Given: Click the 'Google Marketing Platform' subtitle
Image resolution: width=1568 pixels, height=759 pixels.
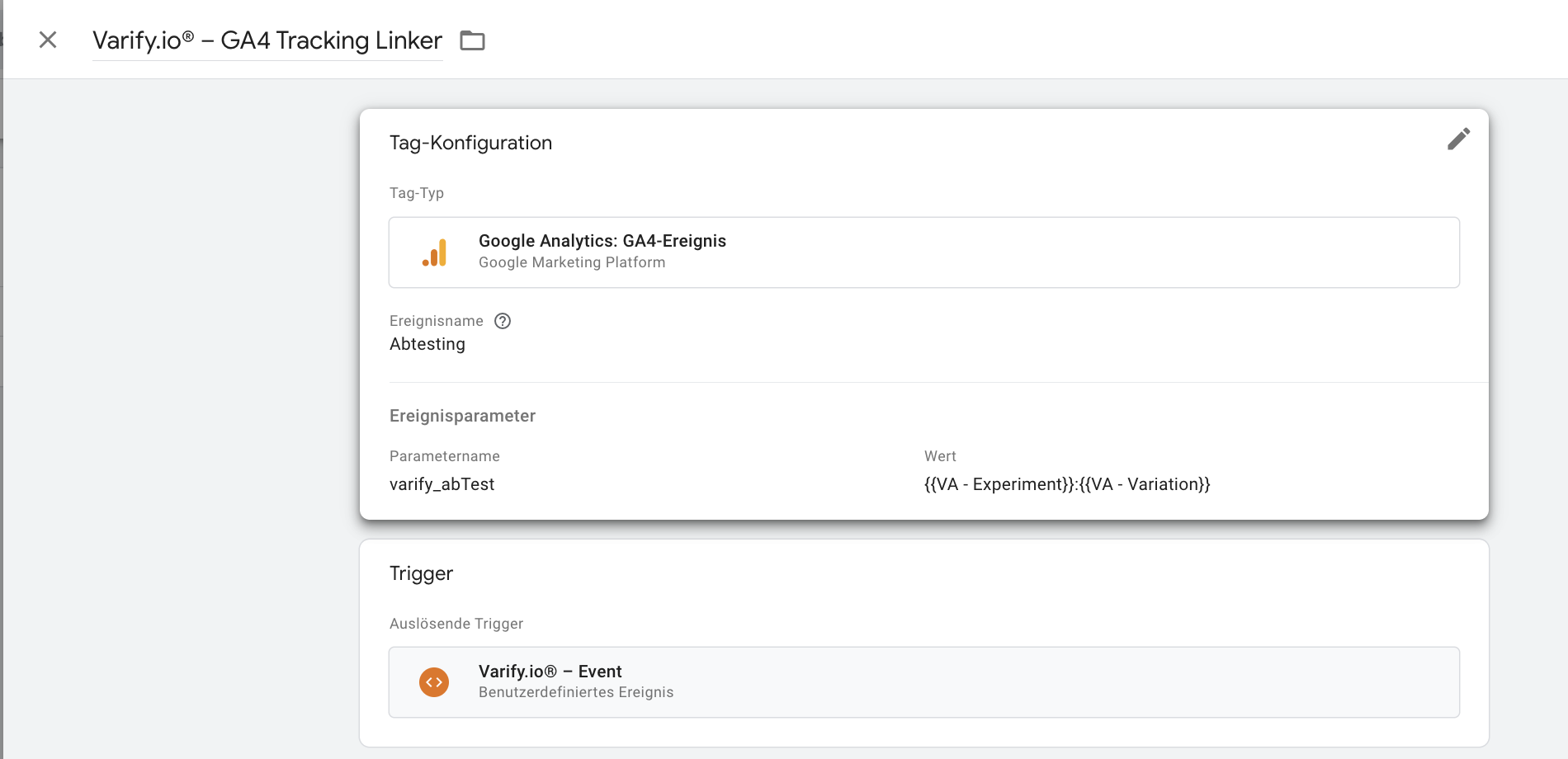Looking at the screenshot, I should coord(572,262).
